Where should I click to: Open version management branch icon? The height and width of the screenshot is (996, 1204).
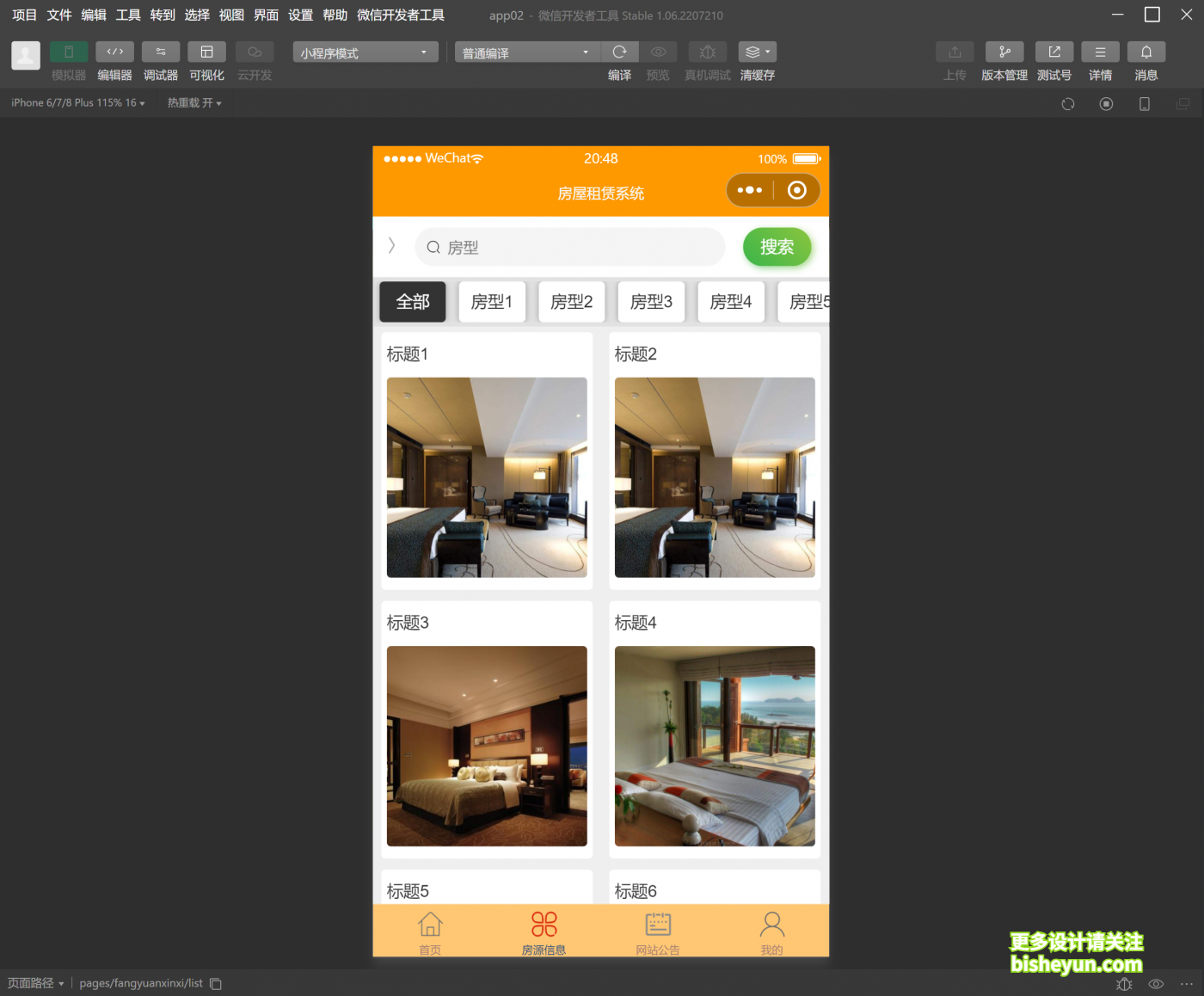point(1004,52)
